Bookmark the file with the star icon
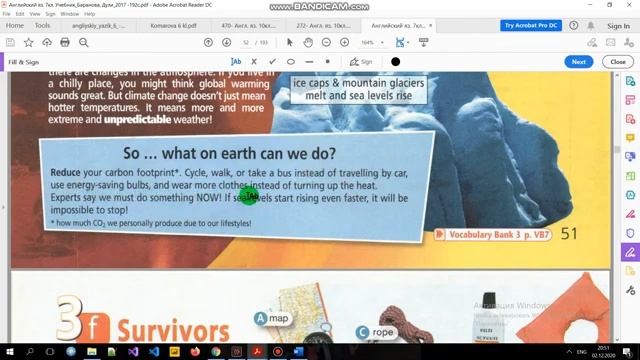This screenshot has height=360, width=640. pyautogui.click(x=29, y=42)
